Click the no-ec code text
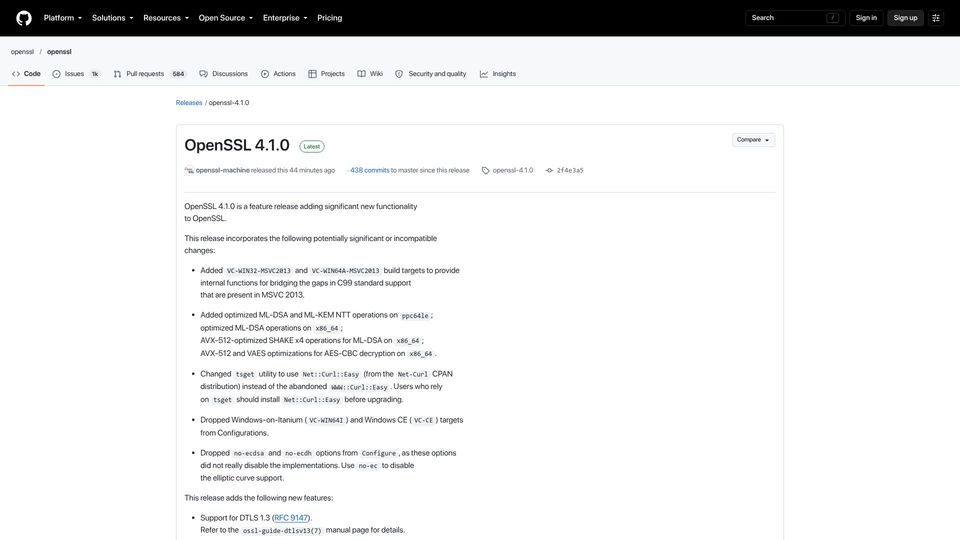 point(368,466)
